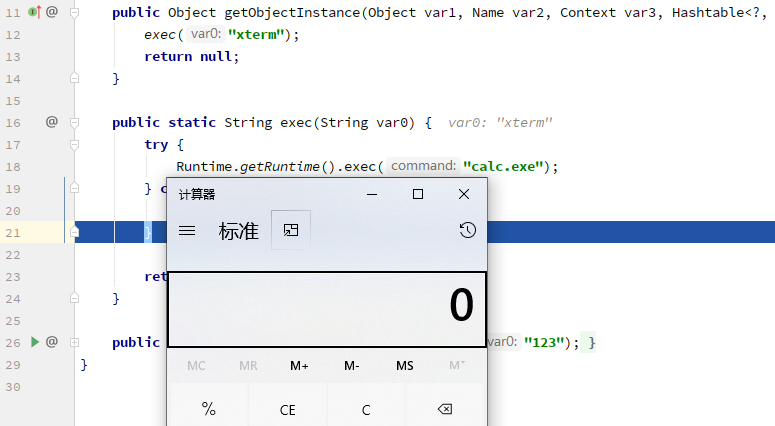775x426 pixels.
Task: Click fold marker on line 19
Action: [x=74, y=188]
